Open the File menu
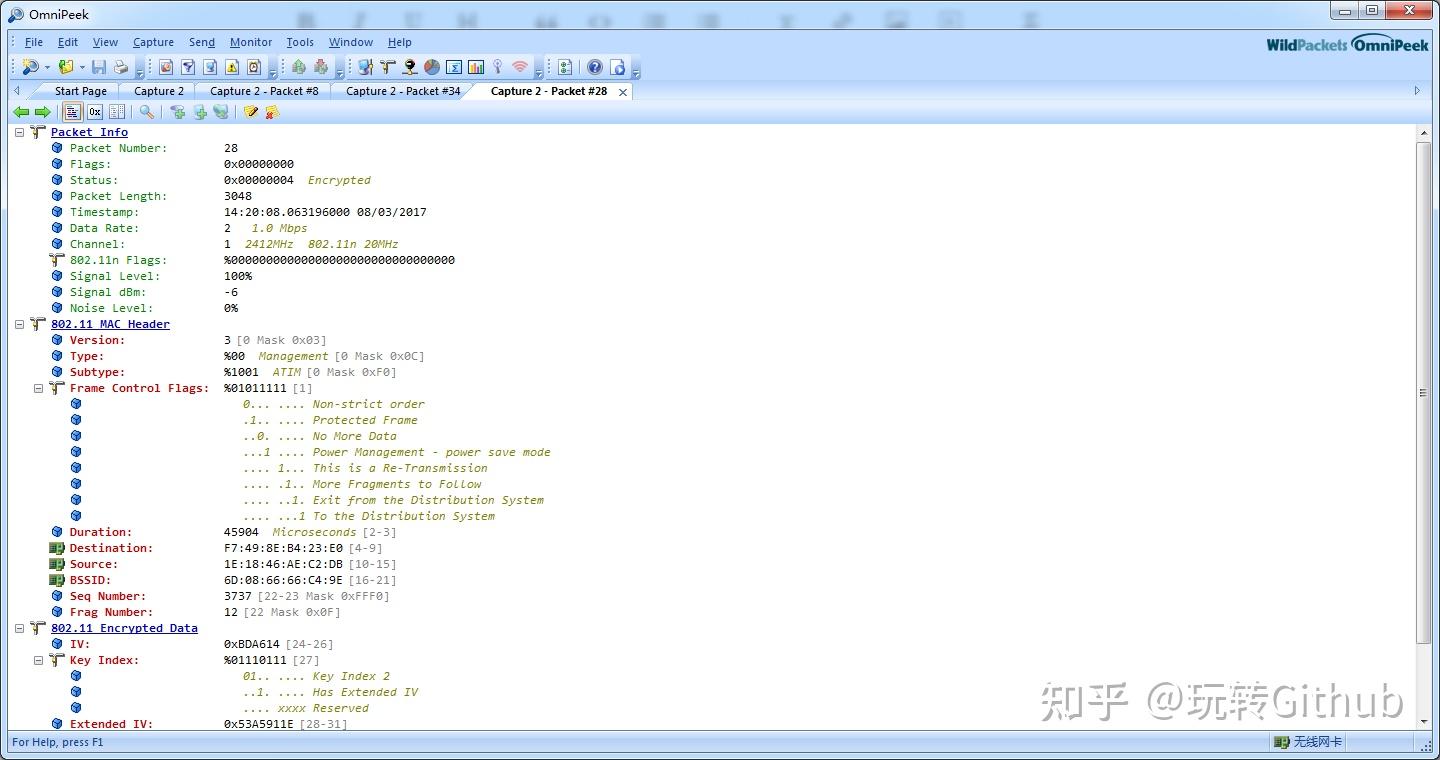 (34, 42)
